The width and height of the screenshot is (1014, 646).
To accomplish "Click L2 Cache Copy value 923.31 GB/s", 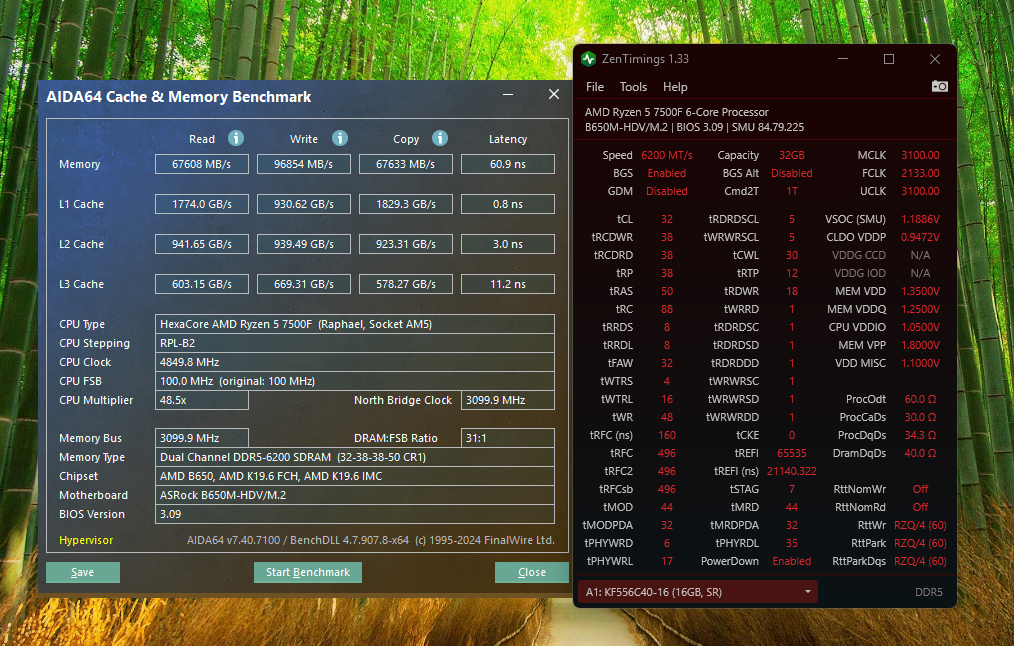I will point(405,244).
